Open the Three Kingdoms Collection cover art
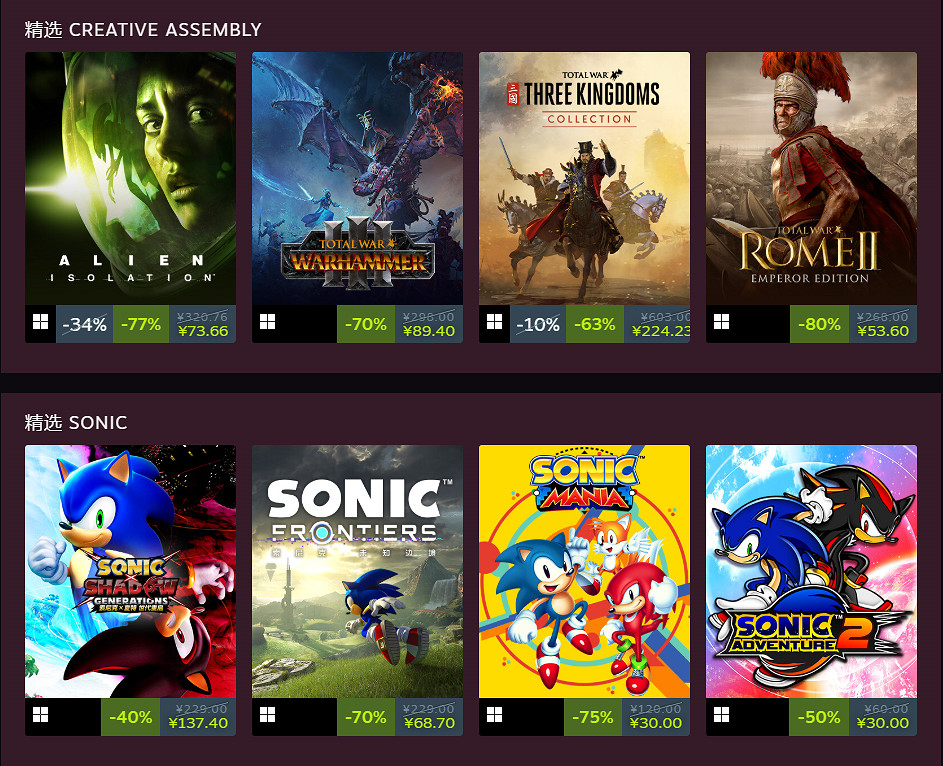 [x=585, y=179]
